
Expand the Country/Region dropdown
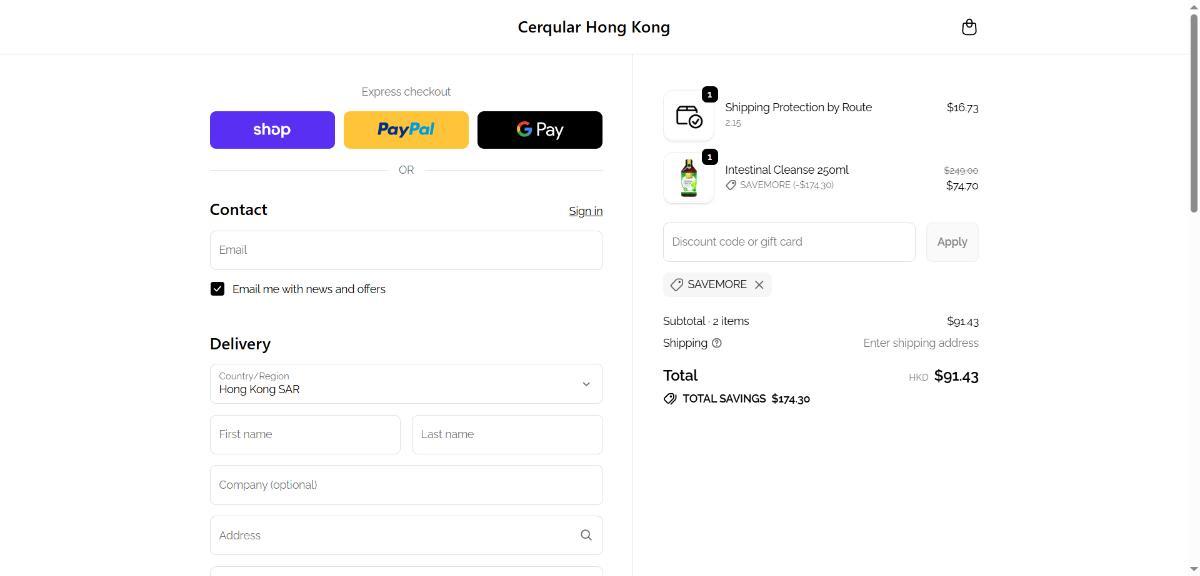pos(405,384)
